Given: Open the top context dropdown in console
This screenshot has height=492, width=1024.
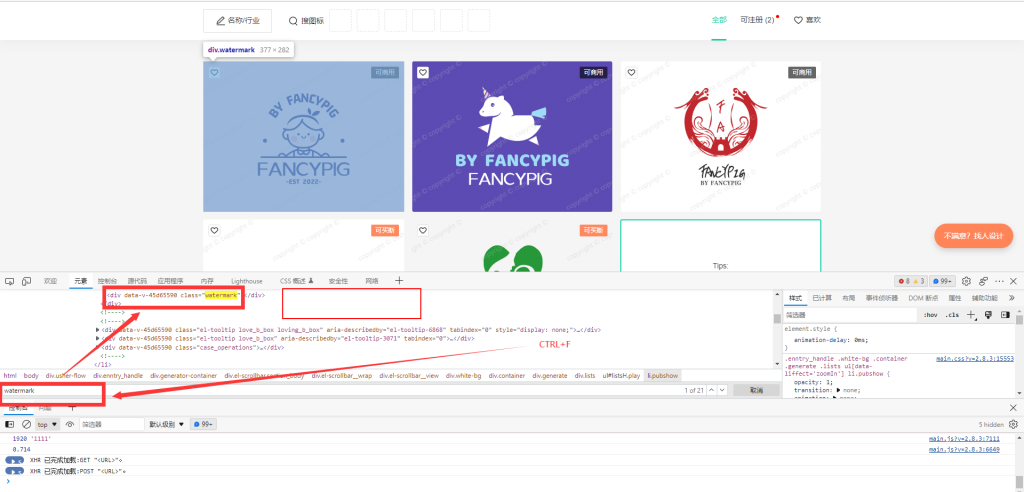Looking at the screenshot, I should coord(47,424).
